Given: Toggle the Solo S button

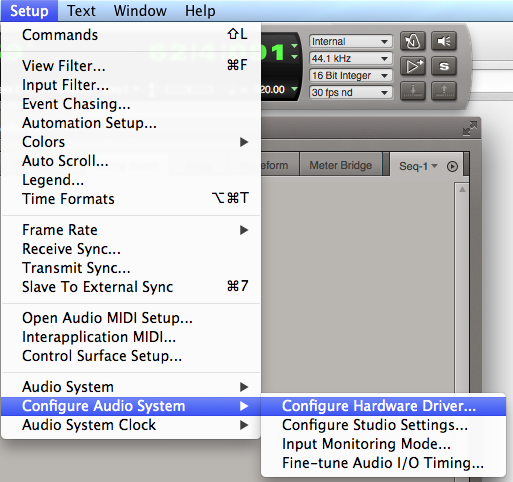Looking at the screenshot, I should [x=444, y=66].
